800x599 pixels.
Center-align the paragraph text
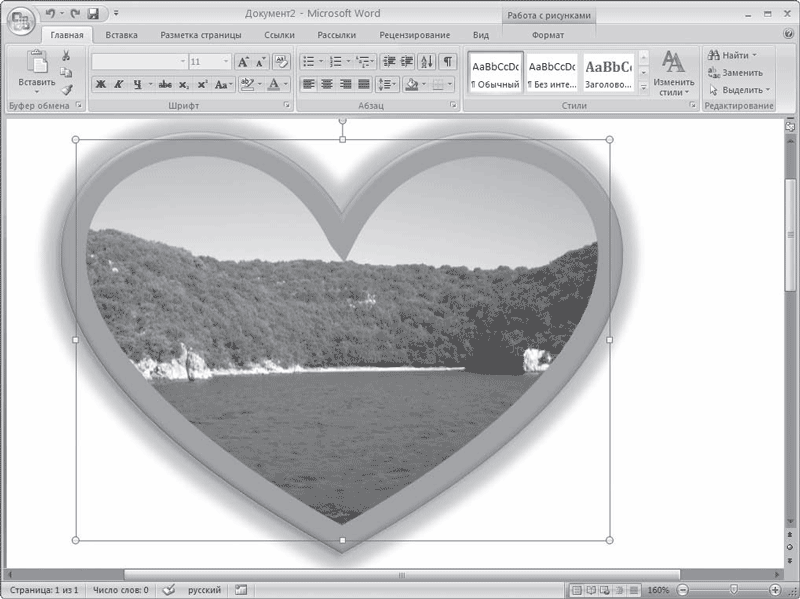coord(327,84)
